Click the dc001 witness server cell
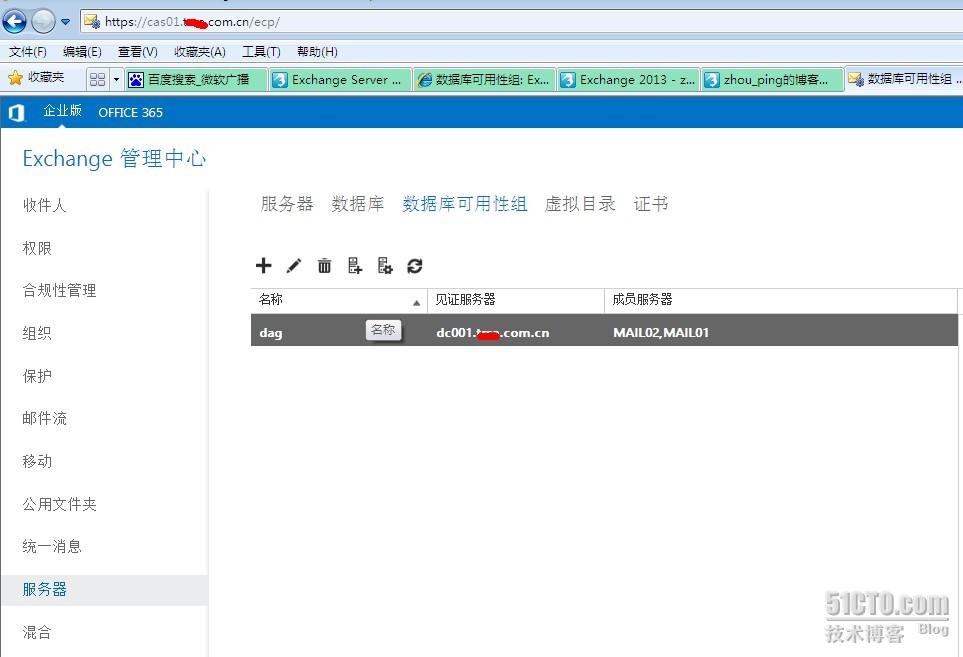 coord(493,333)
